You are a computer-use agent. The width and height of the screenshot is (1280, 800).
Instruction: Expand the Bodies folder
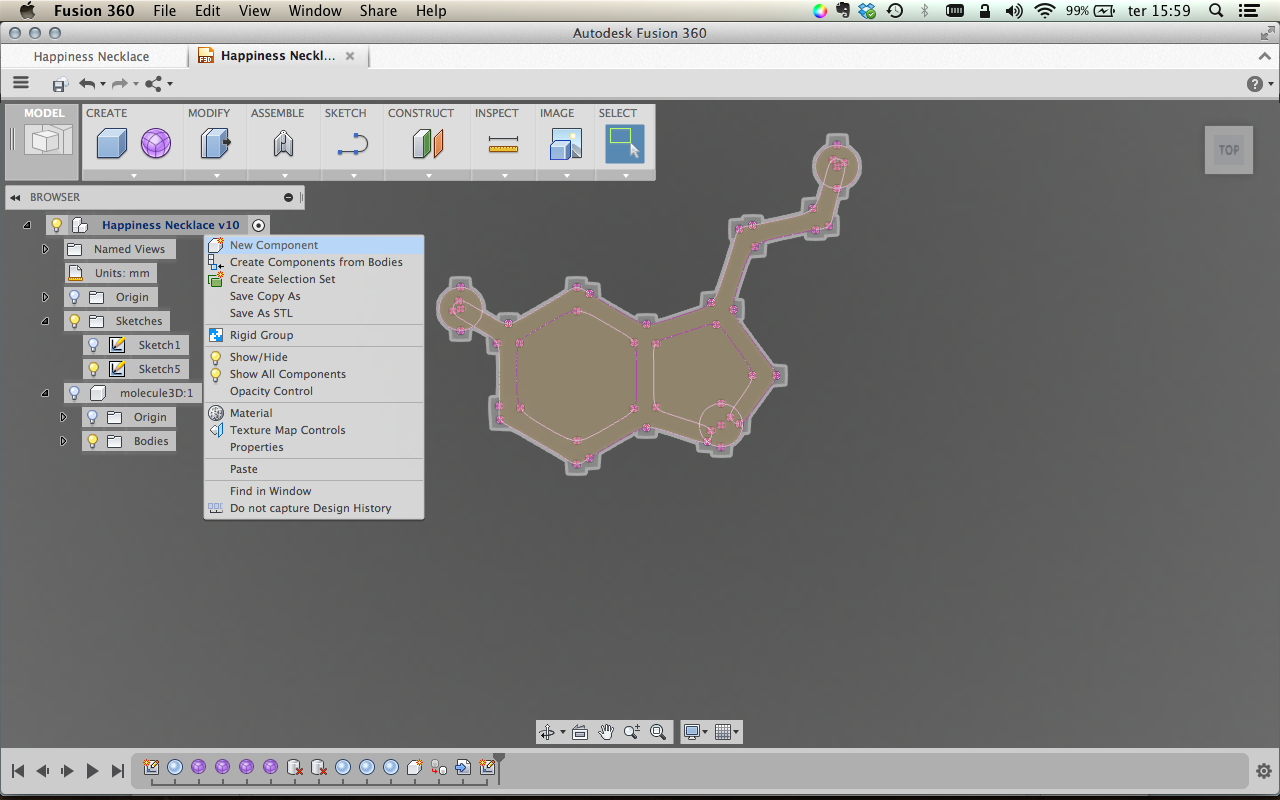[64, 441]
